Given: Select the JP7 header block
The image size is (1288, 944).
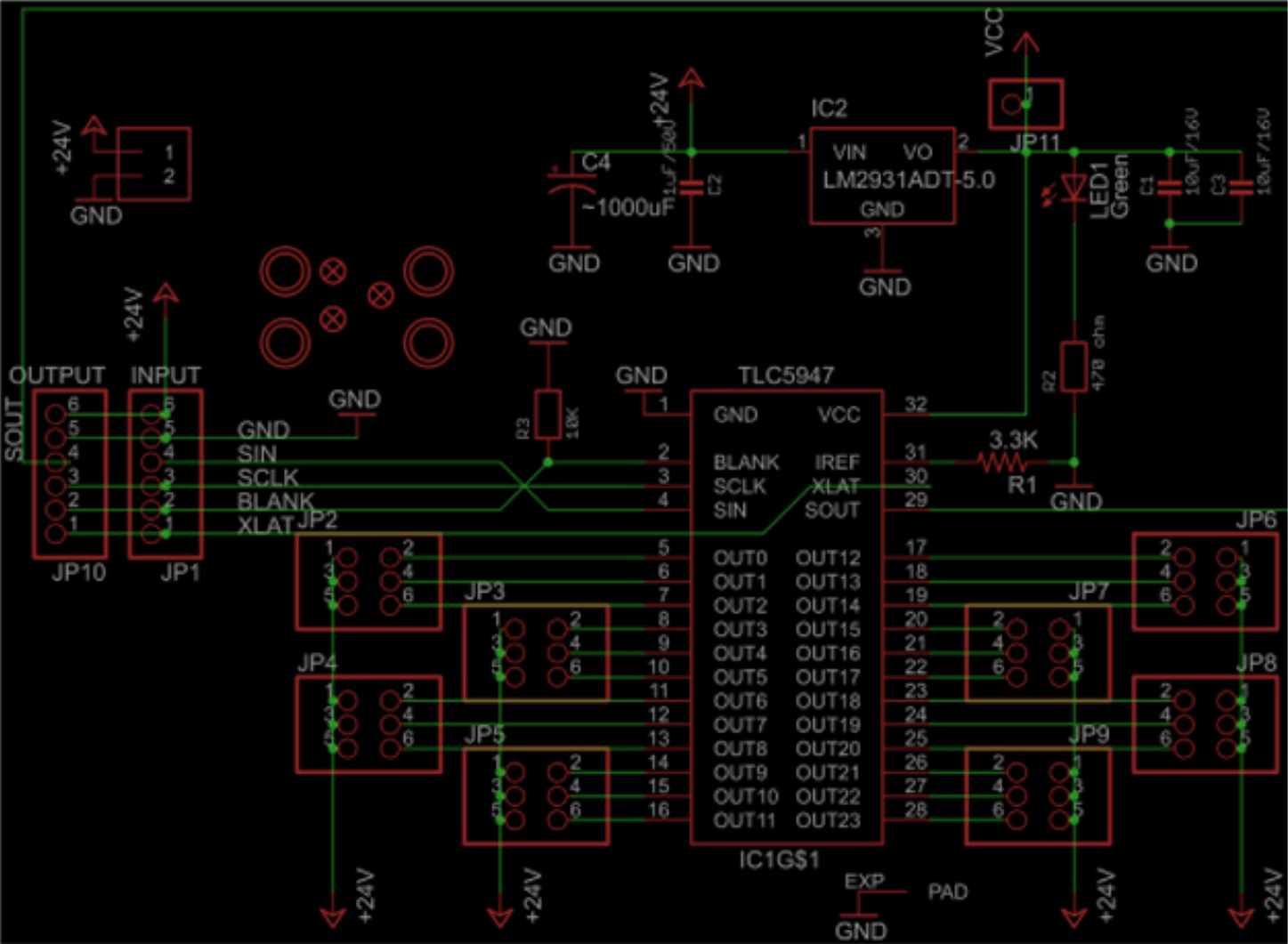Looking at the screenshot, I should coord(1038,653).
